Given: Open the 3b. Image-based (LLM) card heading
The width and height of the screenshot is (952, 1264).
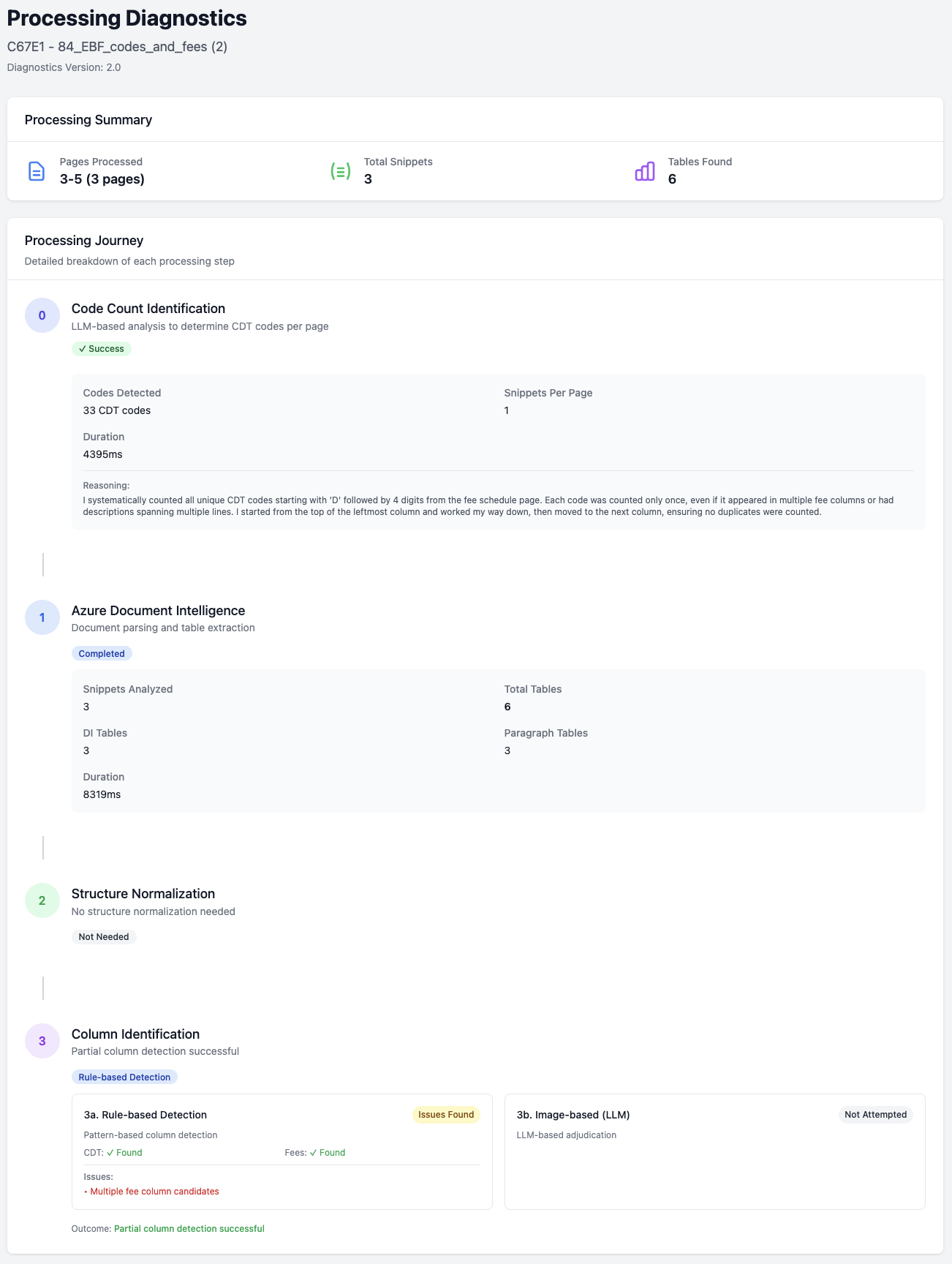Looking at the screenshot, I should click(x=573, y=1115).
